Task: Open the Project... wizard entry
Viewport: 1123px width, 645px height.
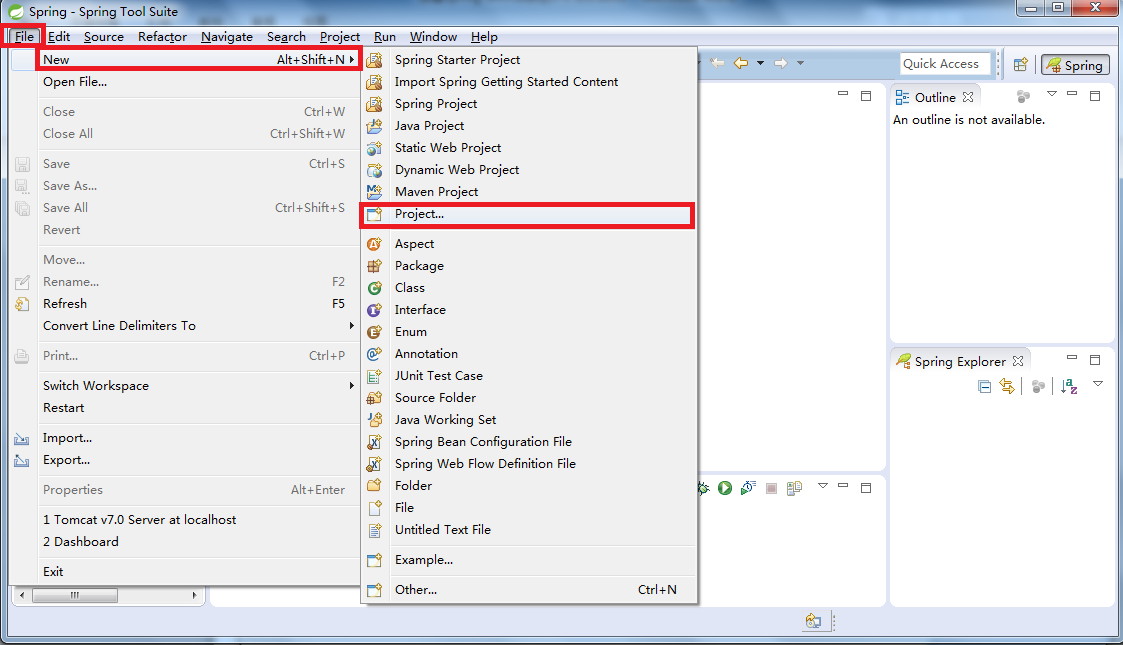Action: click(528, 214)
